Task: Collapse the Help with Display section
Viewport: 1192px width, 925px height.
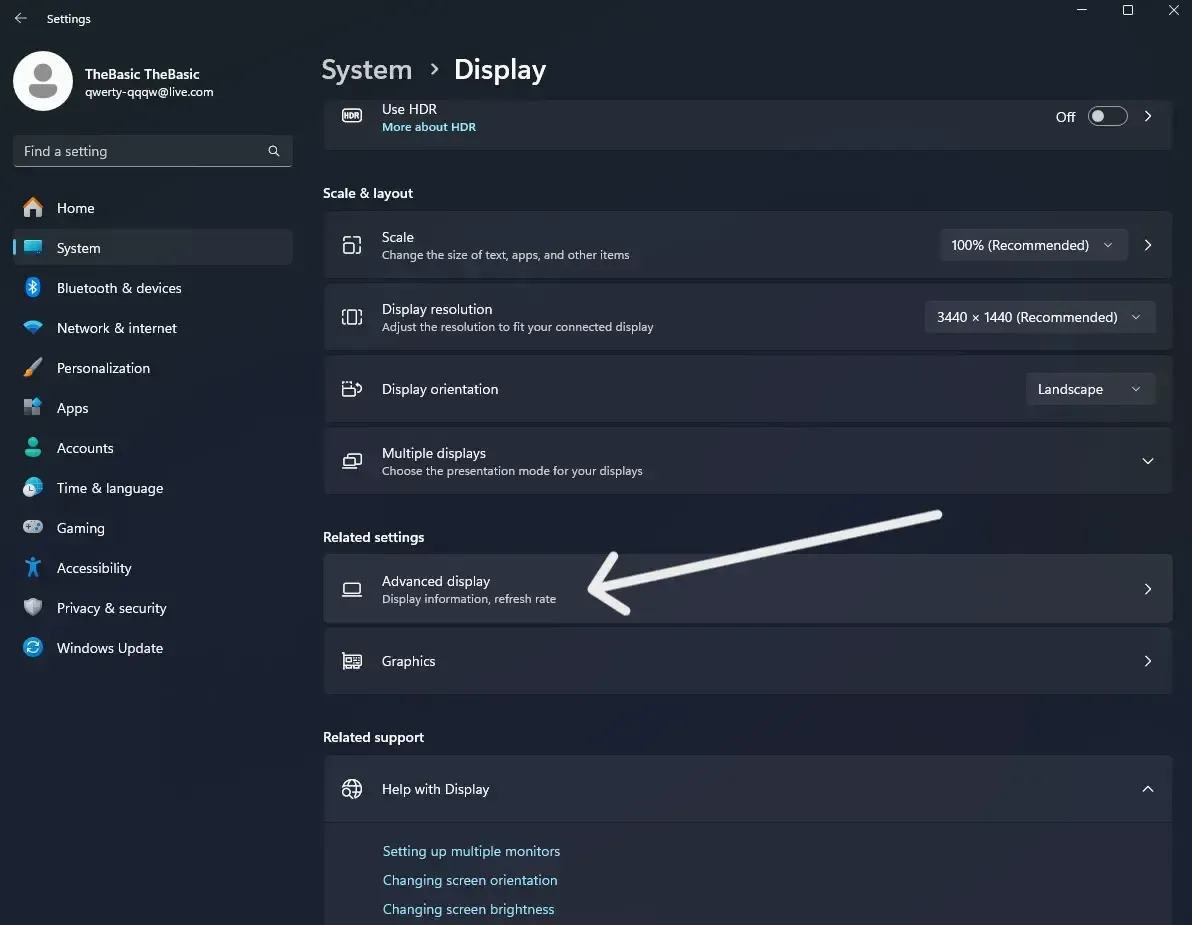Action: click(1147, 789)
